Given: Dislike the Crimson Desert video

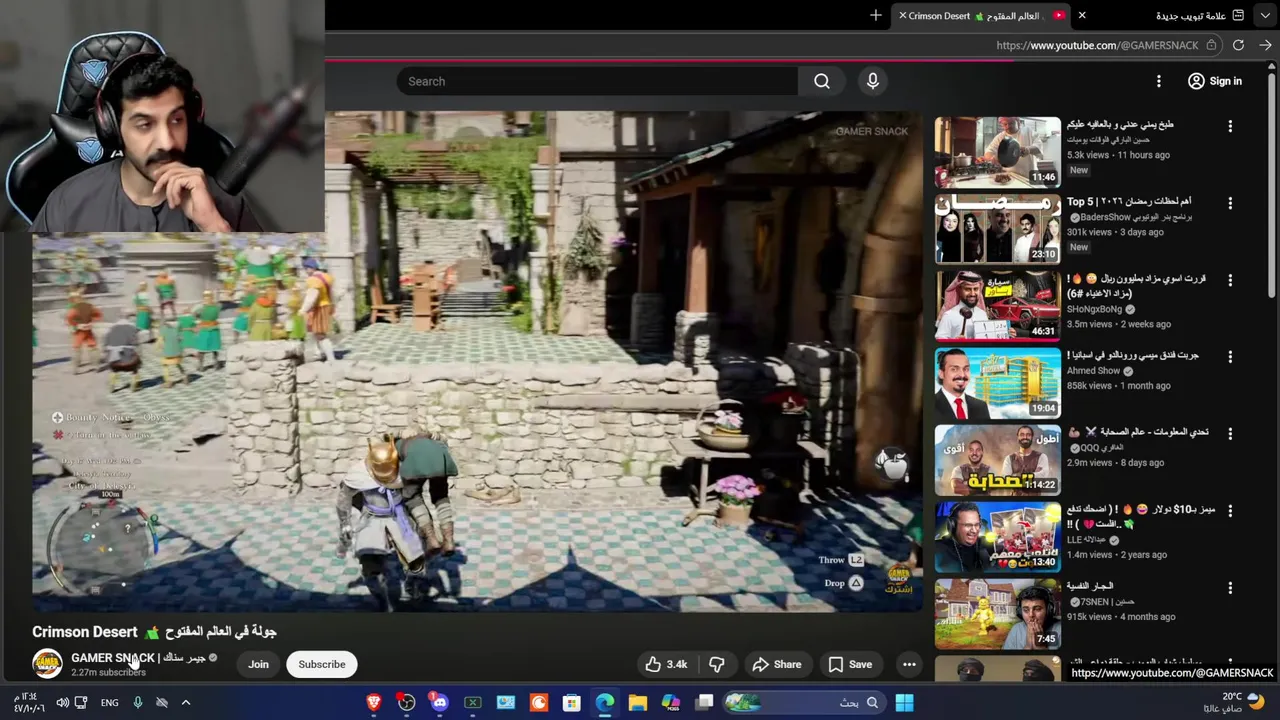Looking at the screenshot, I should point(716,664).
